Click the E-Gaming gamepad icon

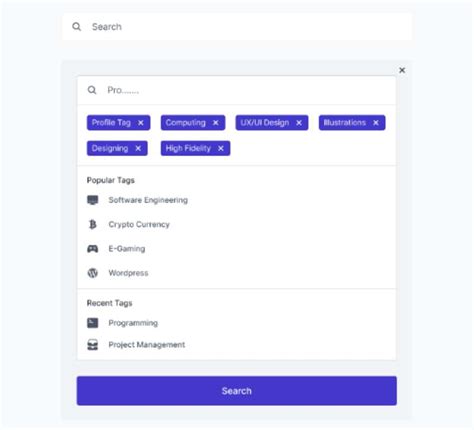[93, 249]
